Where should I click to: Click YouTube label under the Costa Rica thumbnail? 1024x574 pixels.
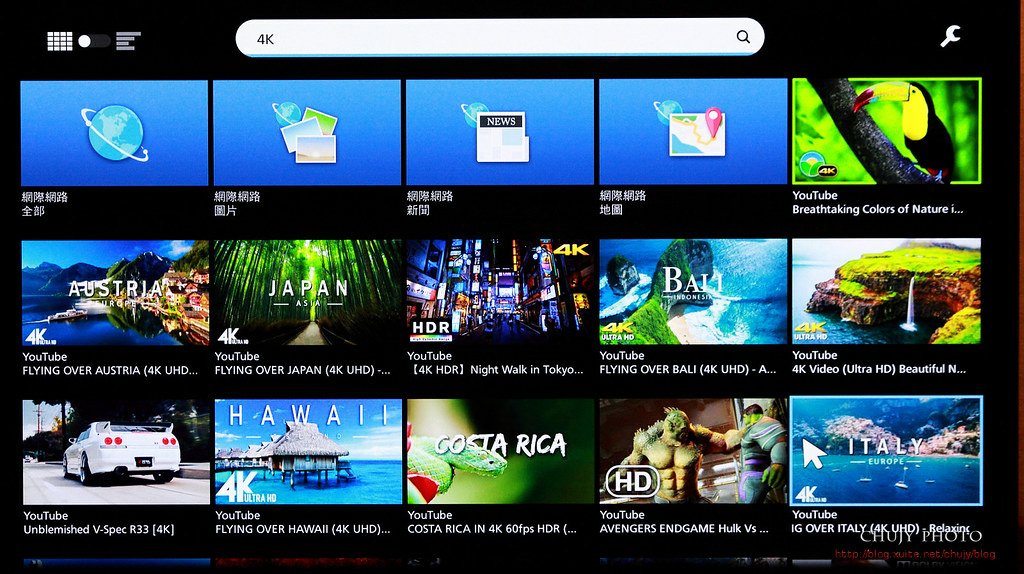pos(430,515)
